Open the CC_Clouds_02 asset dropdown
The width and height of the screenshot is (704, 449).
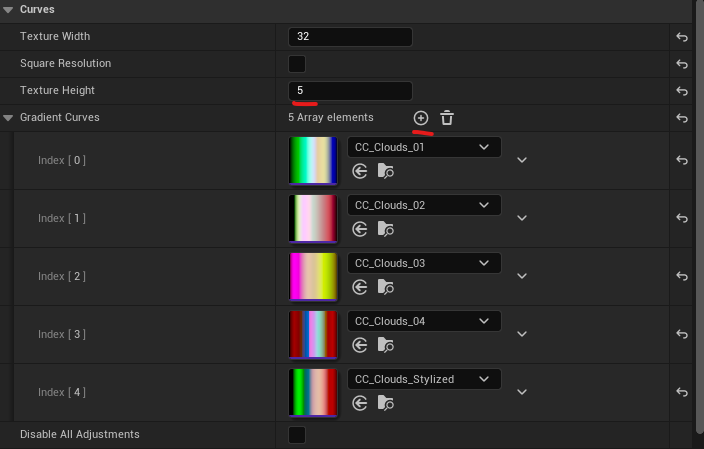tap(424, 205)
